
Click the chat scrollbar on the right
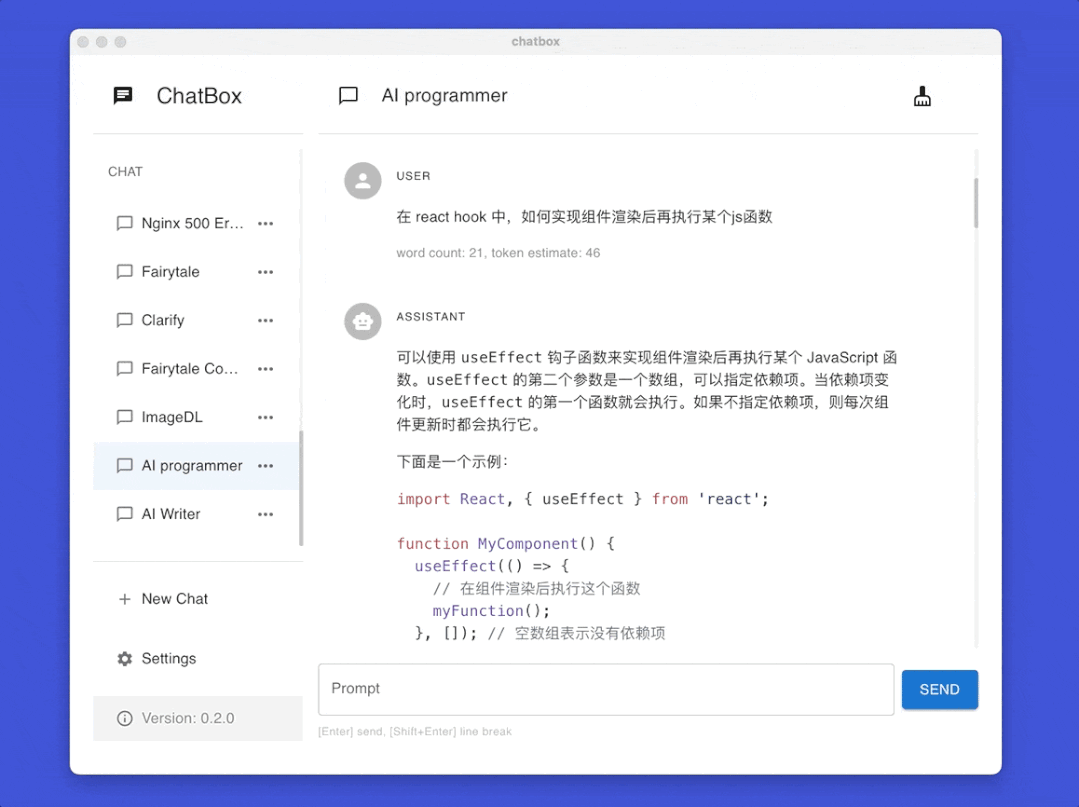(976, 203)
